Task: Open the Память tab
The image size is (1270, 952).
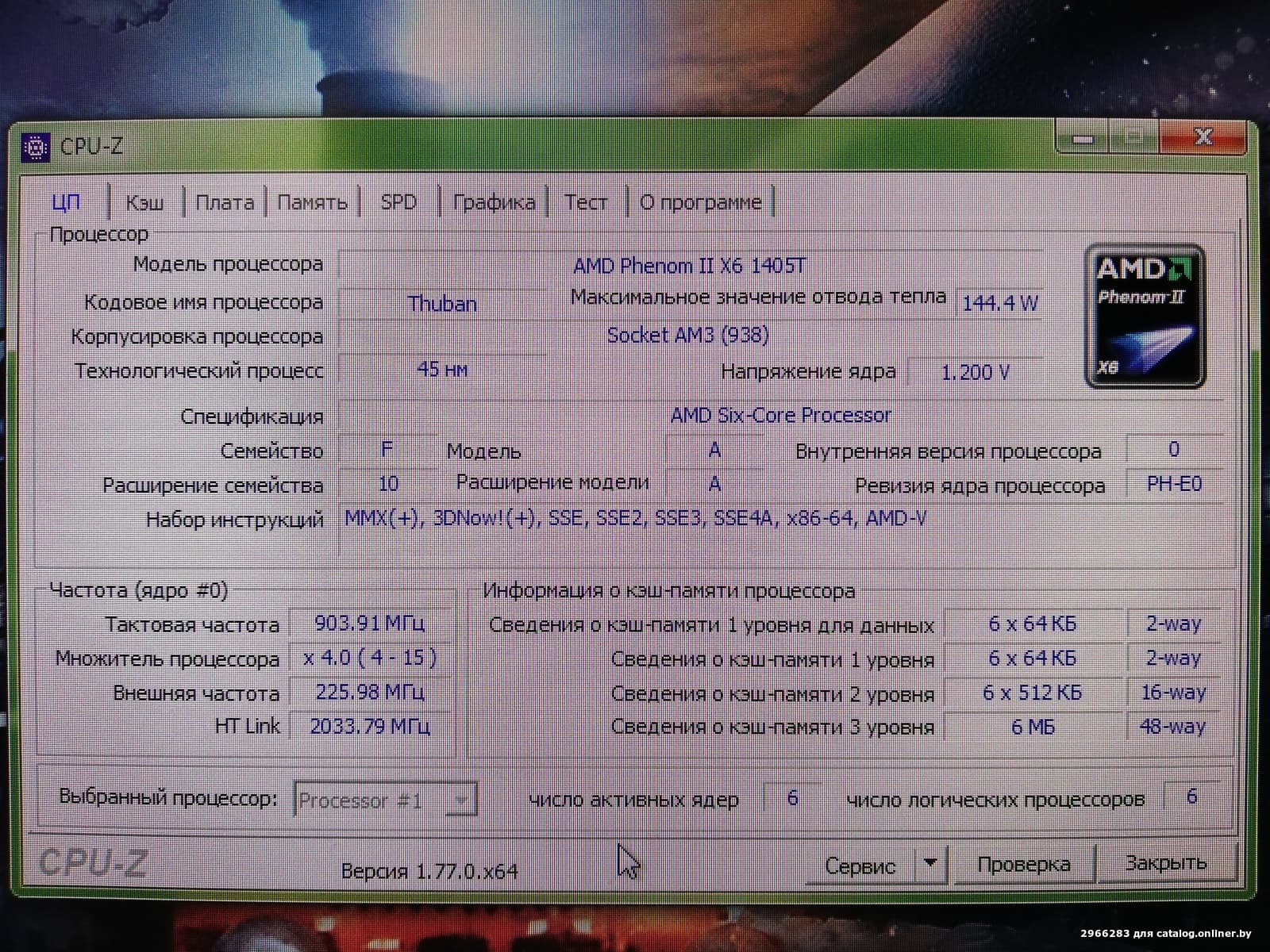Action: (312, 202)
